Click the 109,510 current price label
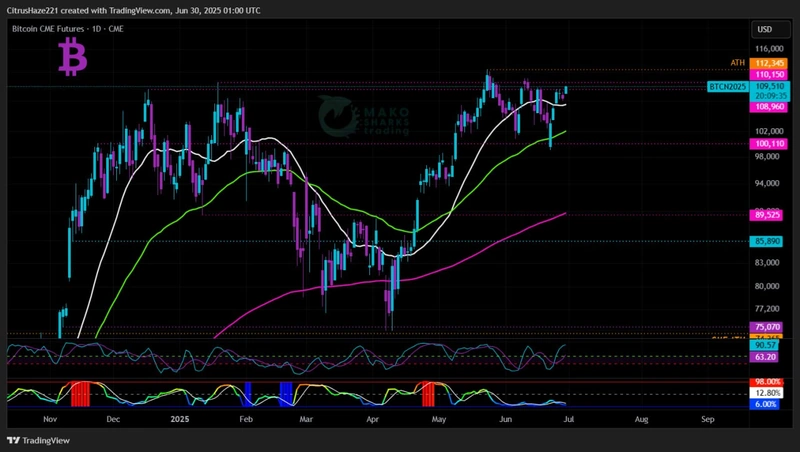Image resolution: width=800 pixels, height=452 pixels. tap(768, 87)
